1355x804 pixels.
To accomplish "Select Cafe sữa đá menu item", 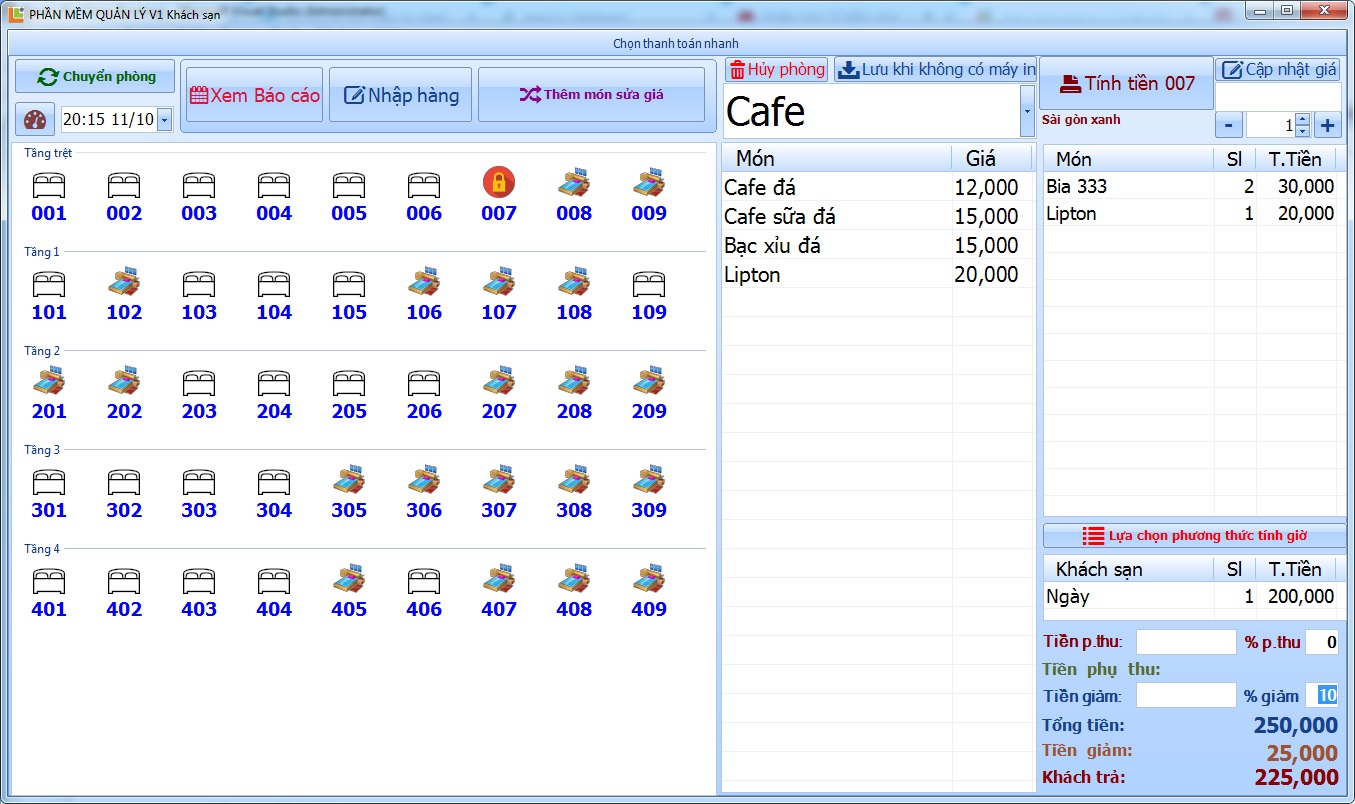I will point(877,216).
